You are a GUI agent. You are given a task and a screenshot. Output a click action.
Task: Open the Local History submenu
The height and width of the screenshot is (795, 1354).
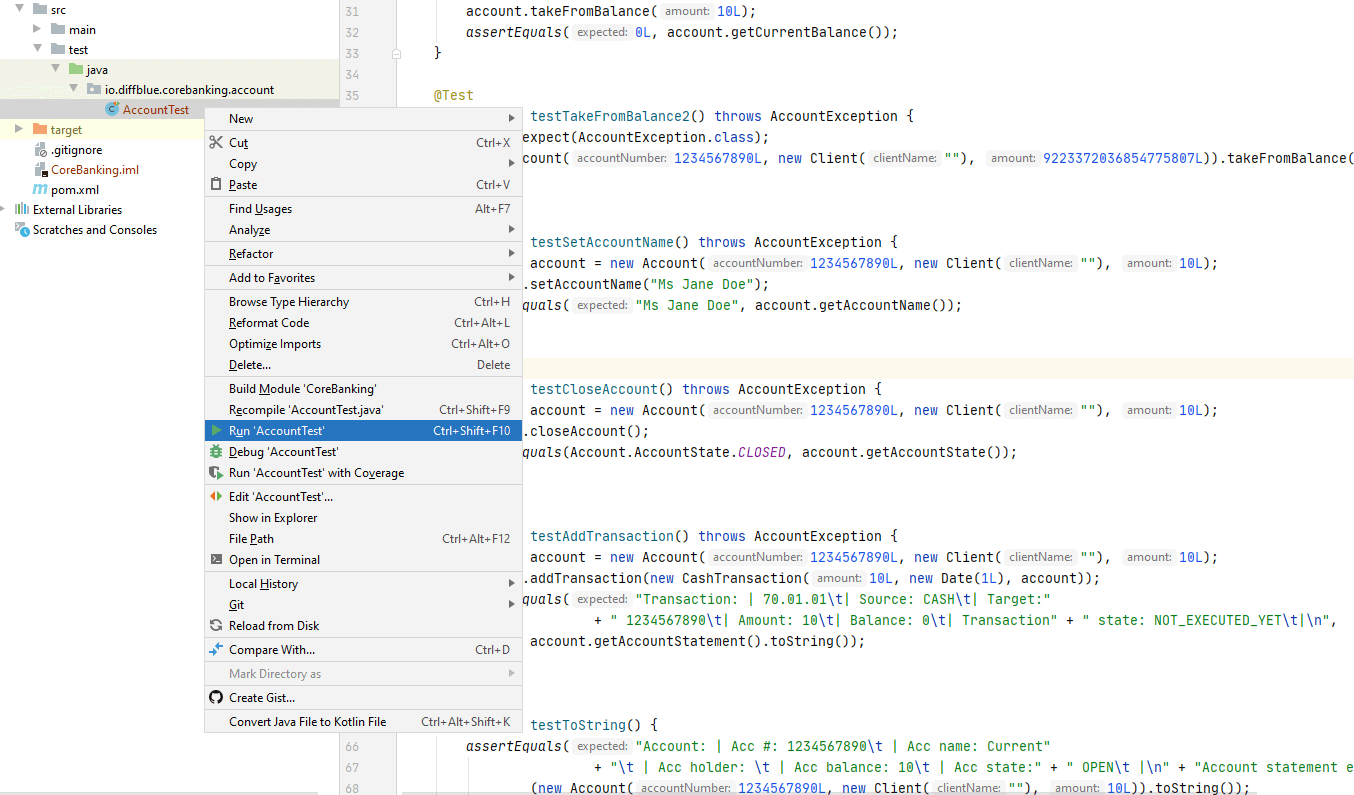[363, 584]
